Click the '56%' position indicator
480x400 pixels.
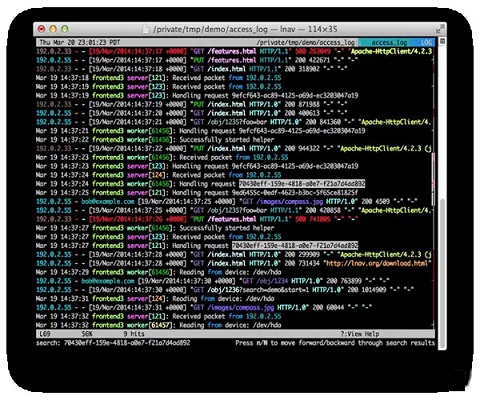87,334
